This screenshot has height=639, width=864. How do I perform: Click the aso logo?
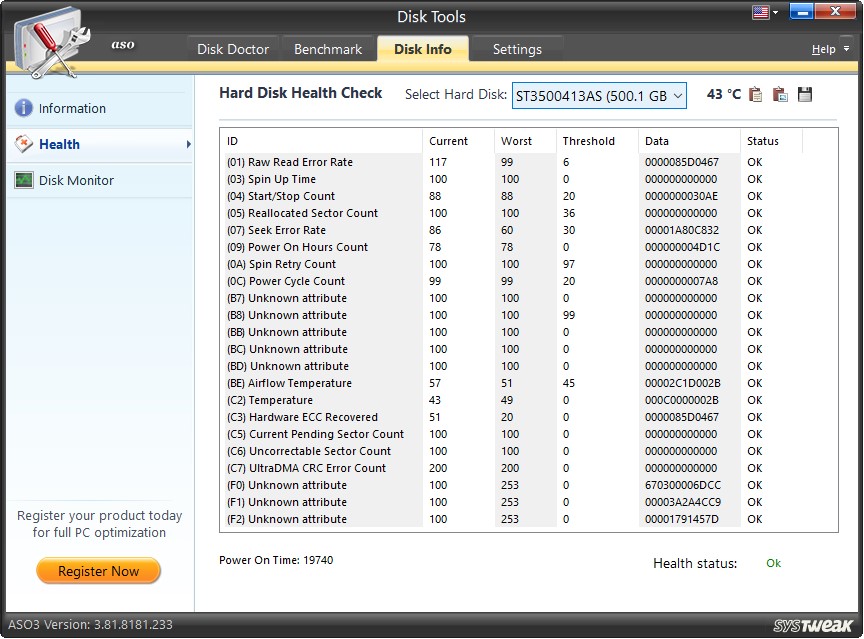coord(122,44)
